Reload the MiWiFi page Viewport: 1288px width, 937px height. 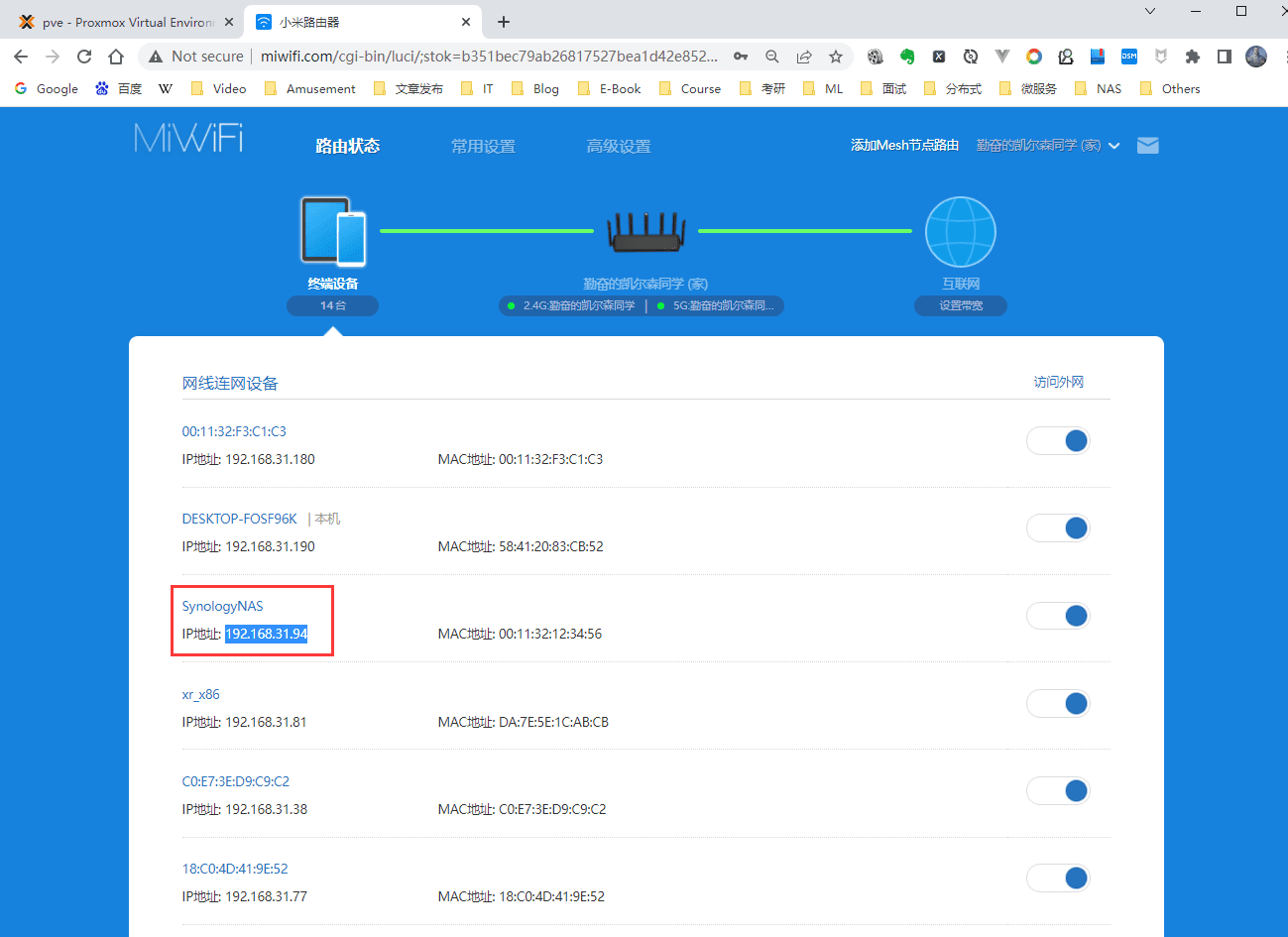[84, 57]
